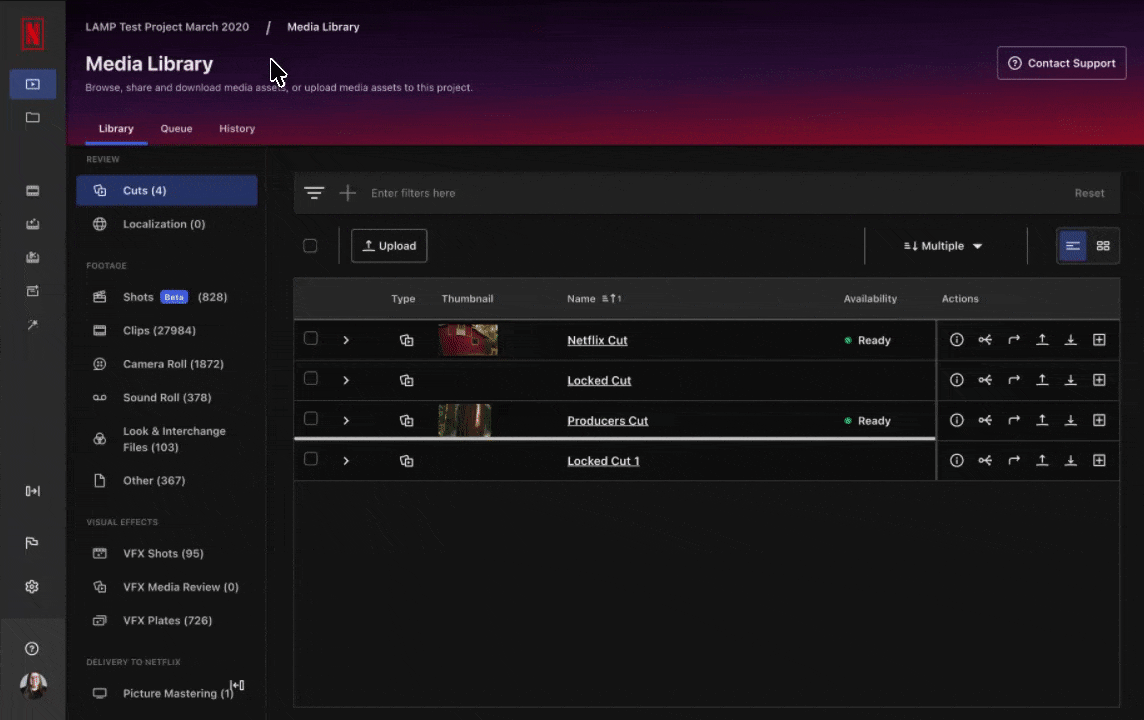Viewport: 1144px width, 720px height.
Task: Open info details for Netflix Cut
Action: point(956,340)
